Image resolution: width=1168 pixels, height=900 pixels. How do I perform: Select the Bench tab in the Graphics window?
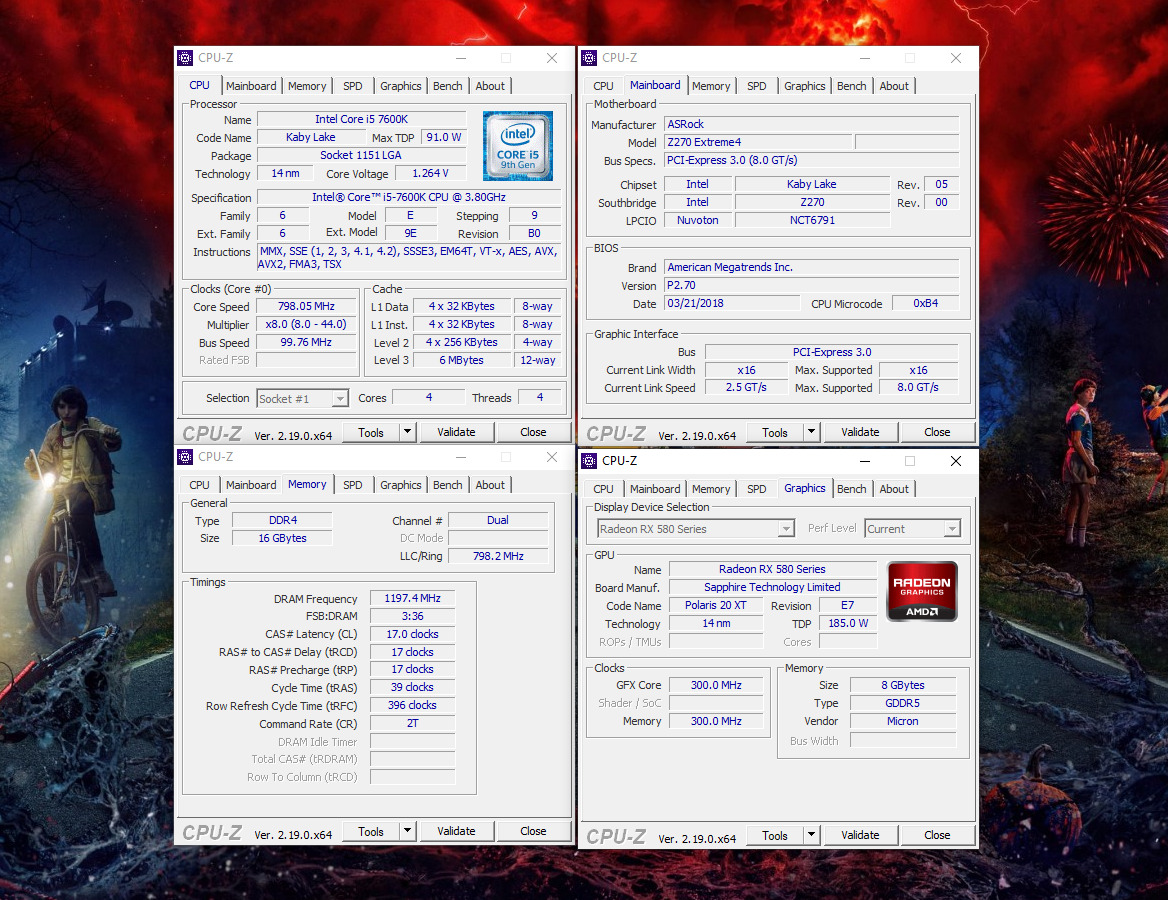[851, 489]
